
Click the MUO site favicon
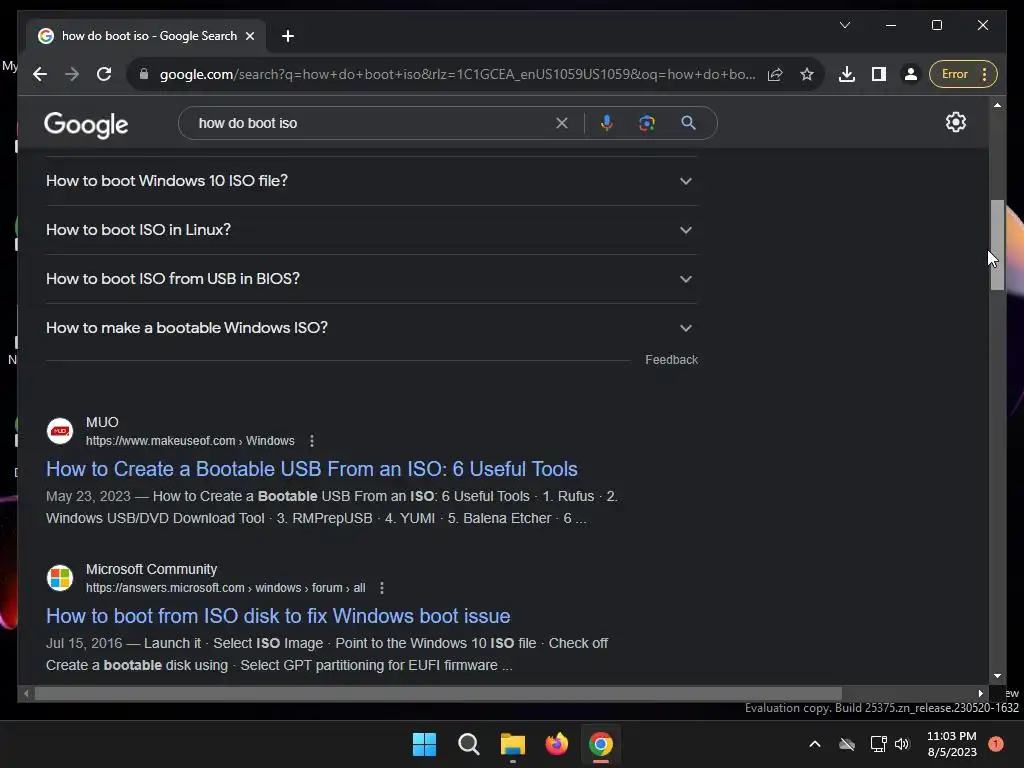click(60, 431)
